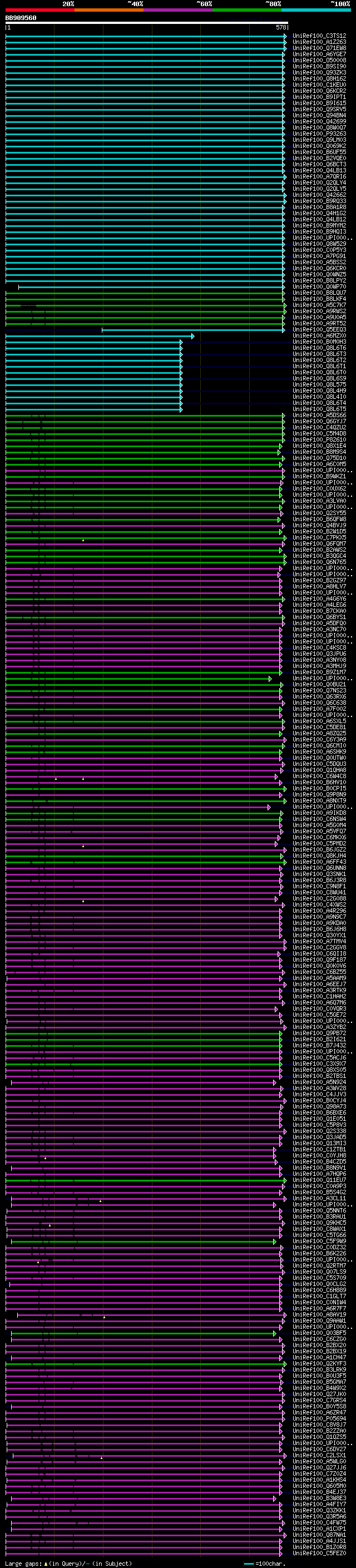Viewport: 356px width, 1568px height.
Task: Click the green alignment bar for UniRef100_C5F9W9
Action: pos(144,1241)
